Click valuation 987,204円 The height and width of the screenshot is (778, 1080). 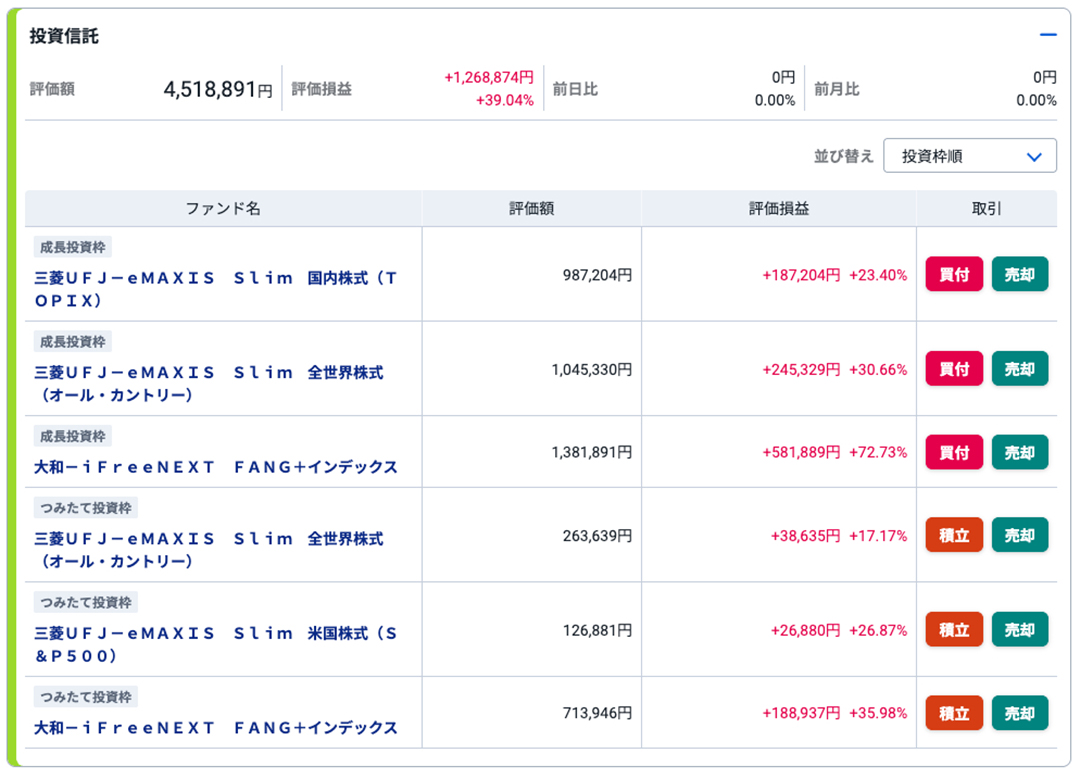click(597, 275)
